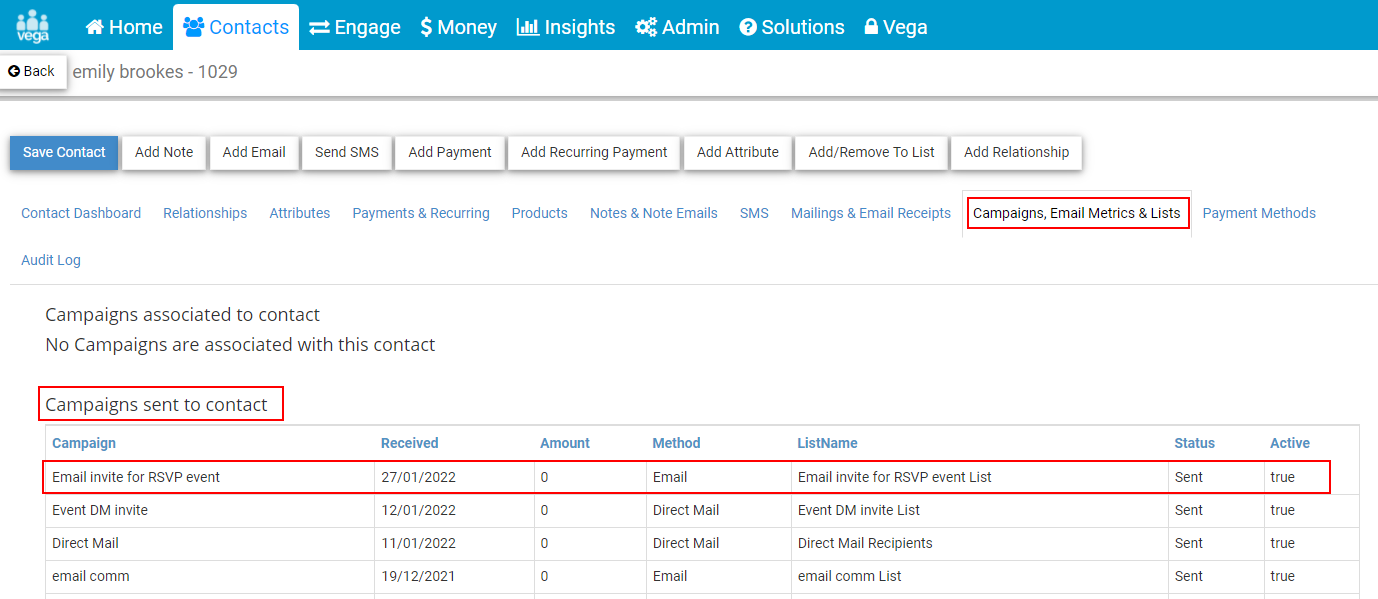The width and height of the screenshot is (1378, 599).
Task: Open the Notes & Note Emails tab
Action: 654,213
